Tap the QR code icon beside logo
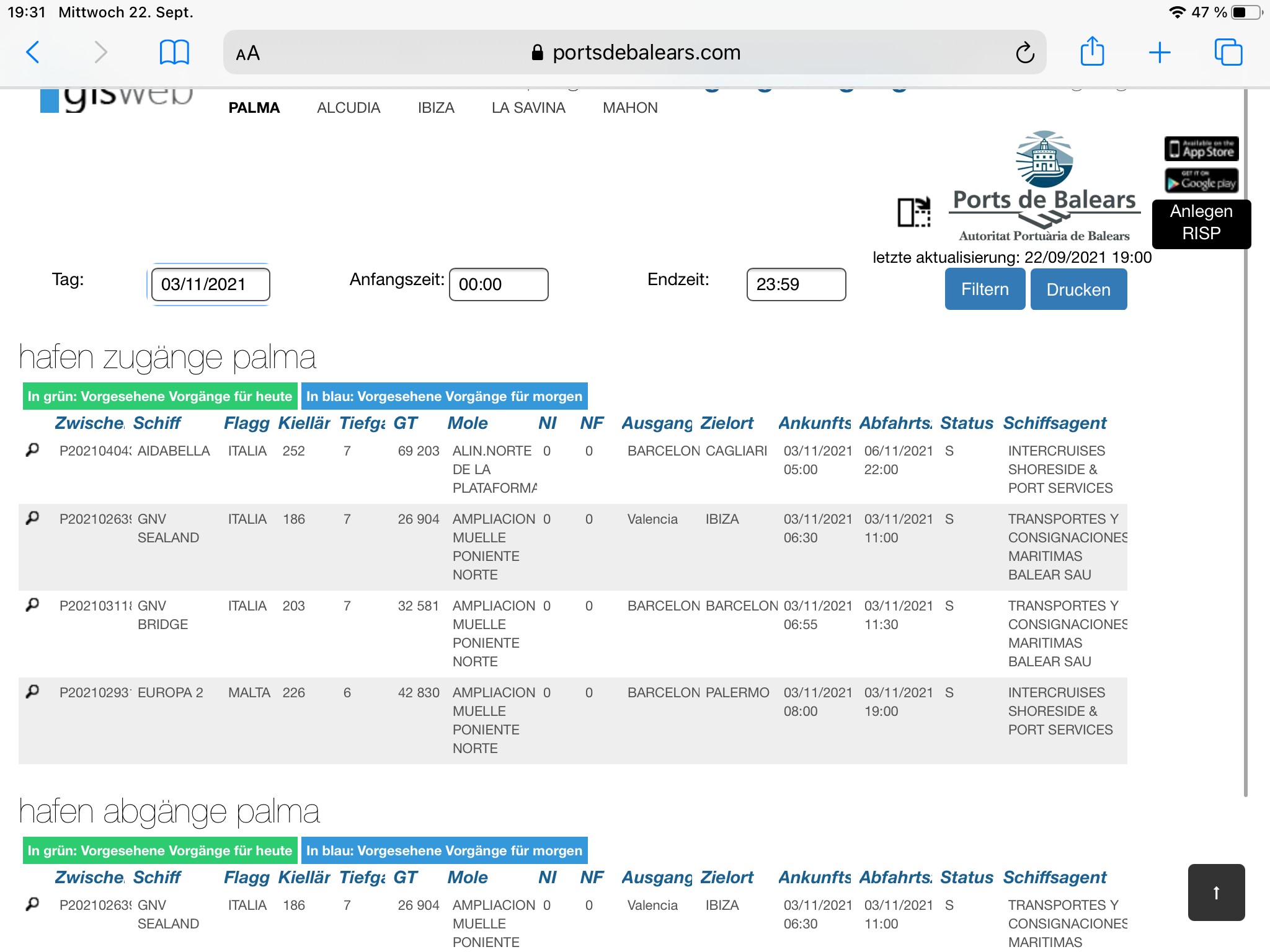Viewport: 1270px width, 952px height. pyautogui.click(x=914, y=213)
